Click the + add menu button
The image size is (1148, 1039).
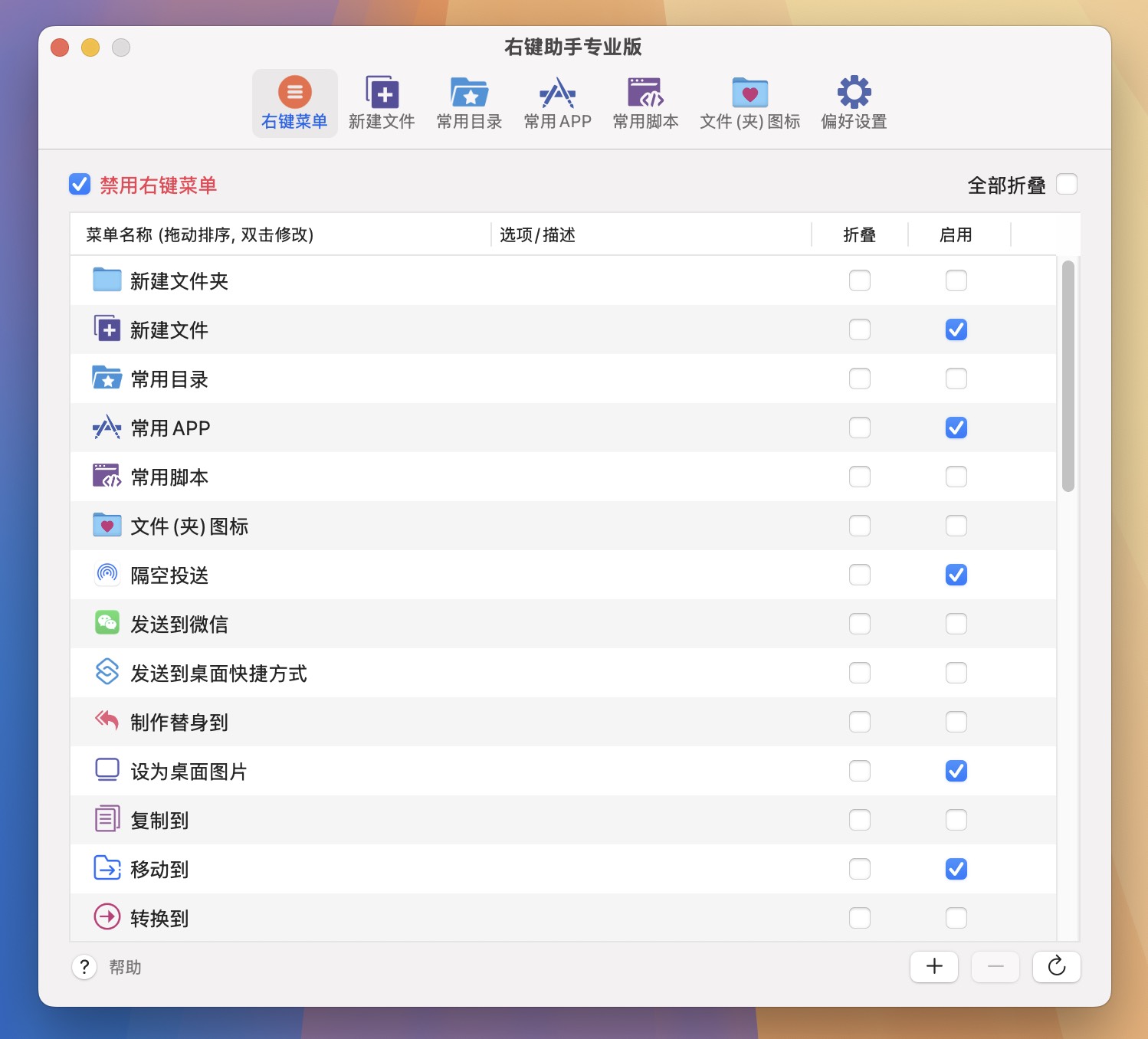[933, 967]
